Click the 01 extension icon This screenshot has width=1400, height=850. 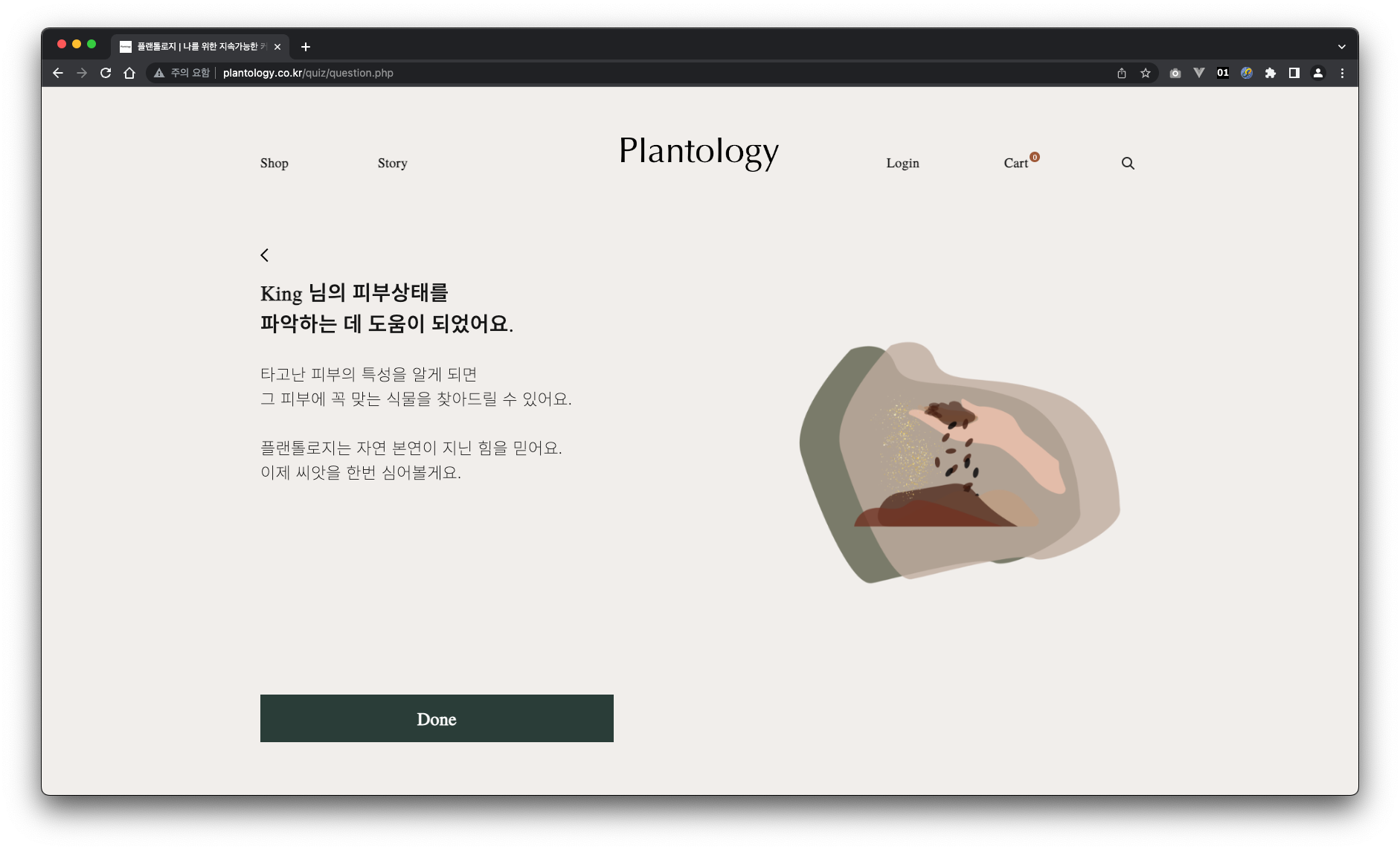tap(1223, 73)
